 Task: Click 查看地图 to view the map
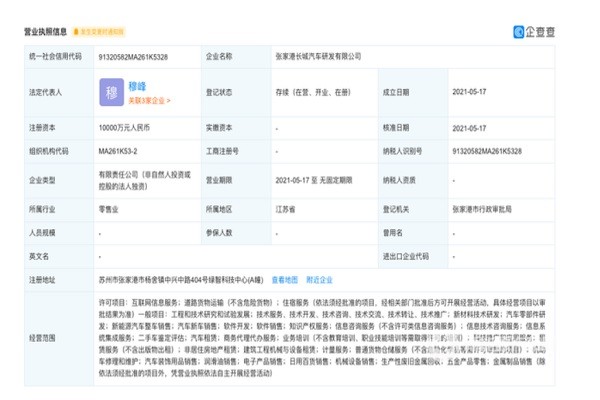point(285,280)
